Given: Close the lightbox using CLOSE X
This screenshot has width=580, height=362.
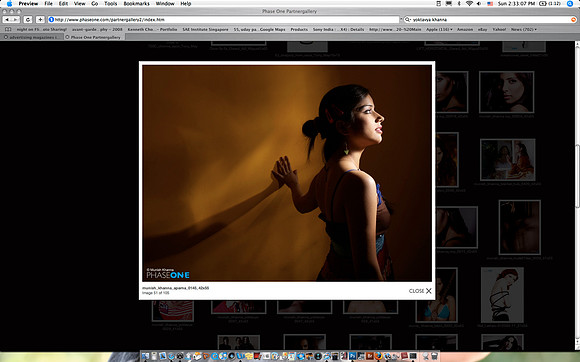Looking at the screenshot, I should [420, 291].
